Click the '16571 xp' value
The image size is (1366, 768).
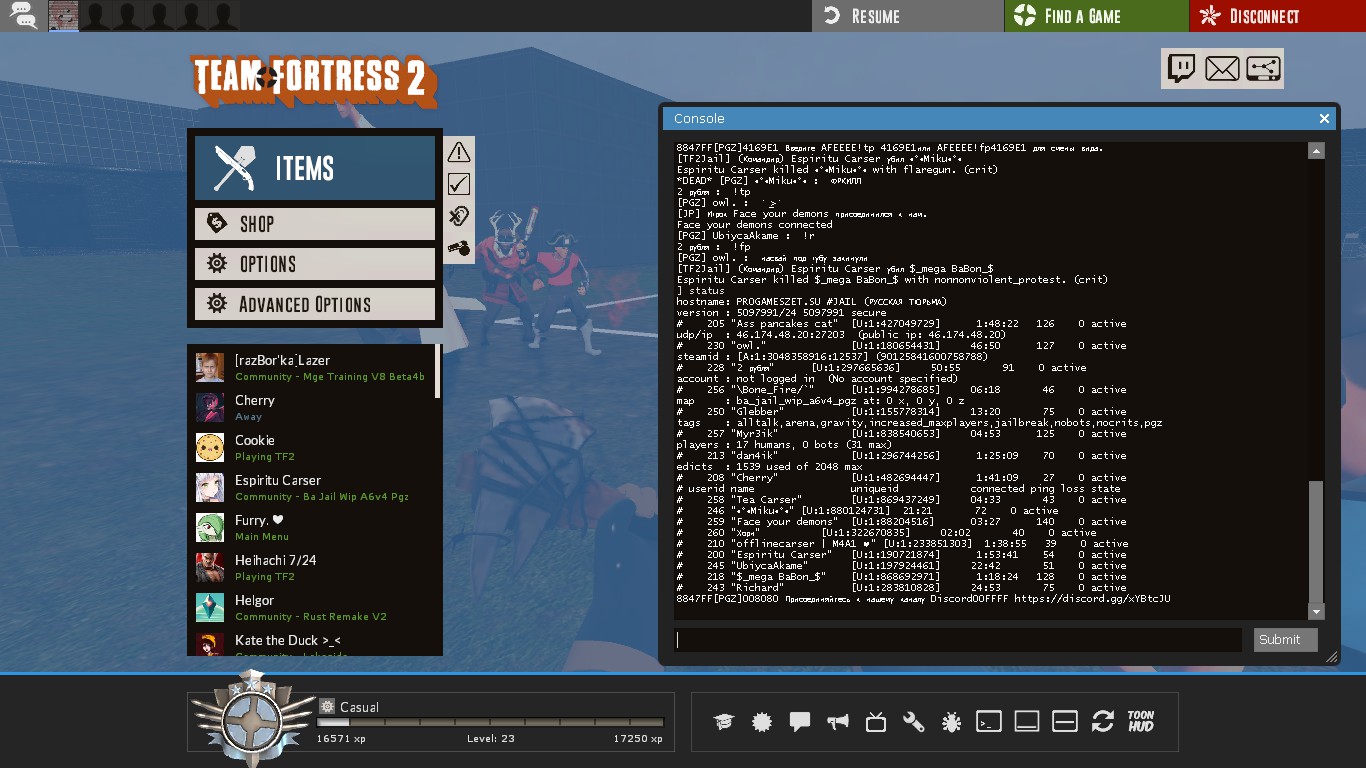[341, 739]
